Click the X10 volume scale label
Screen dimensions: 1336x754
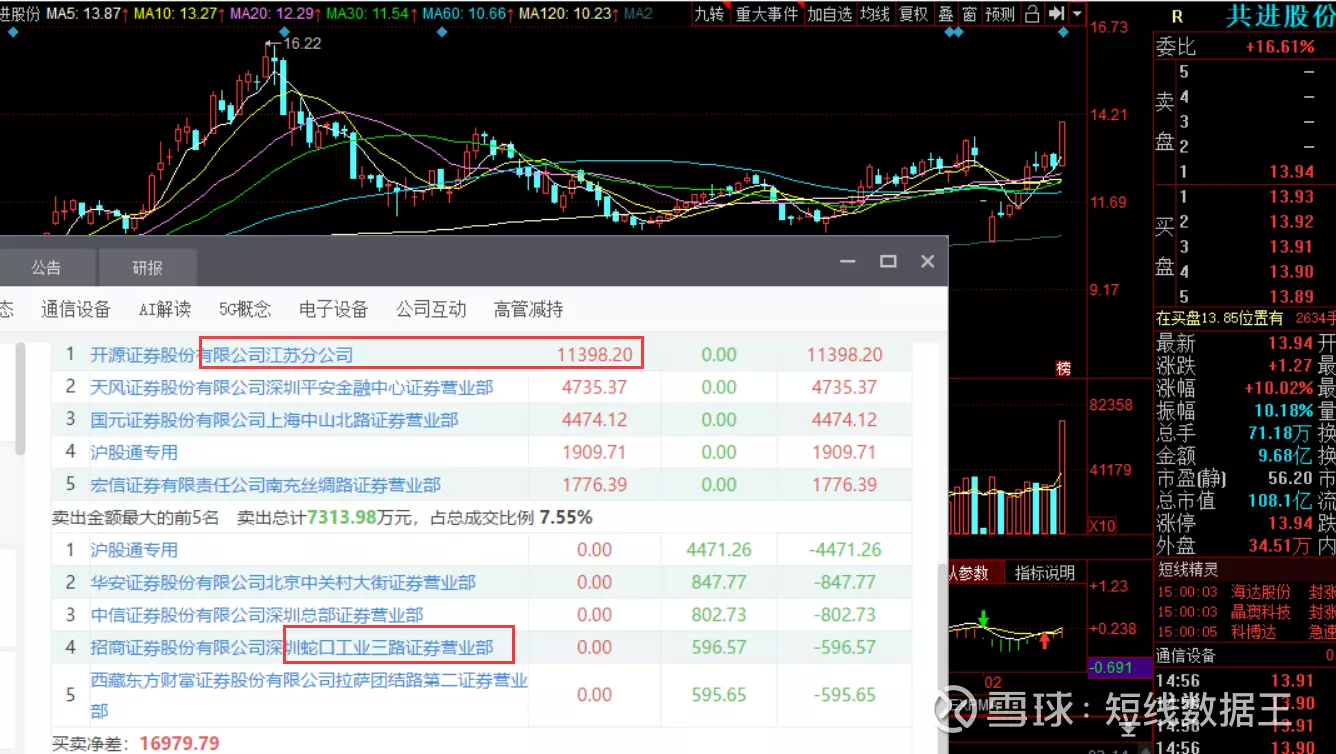pos(1102,526)
